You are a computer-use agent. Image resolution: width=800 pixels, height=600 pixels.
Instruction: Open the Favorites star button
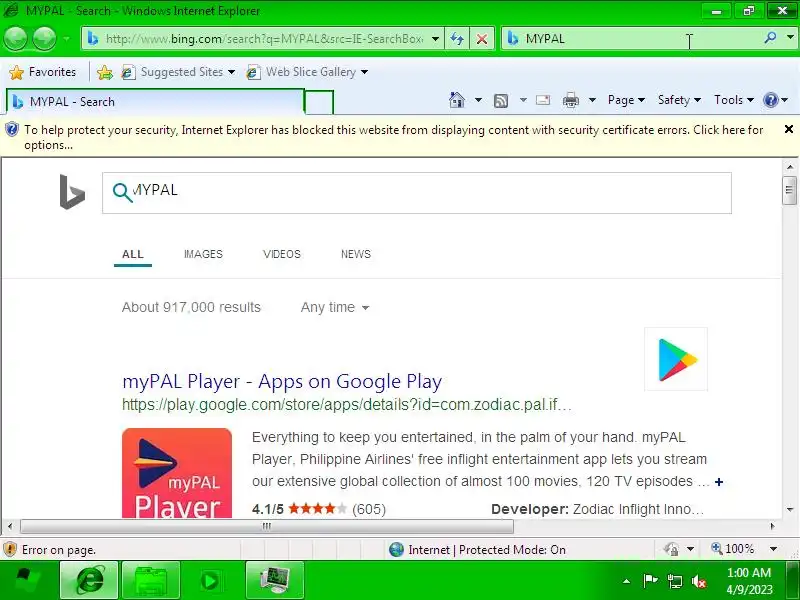click(43, 72)
